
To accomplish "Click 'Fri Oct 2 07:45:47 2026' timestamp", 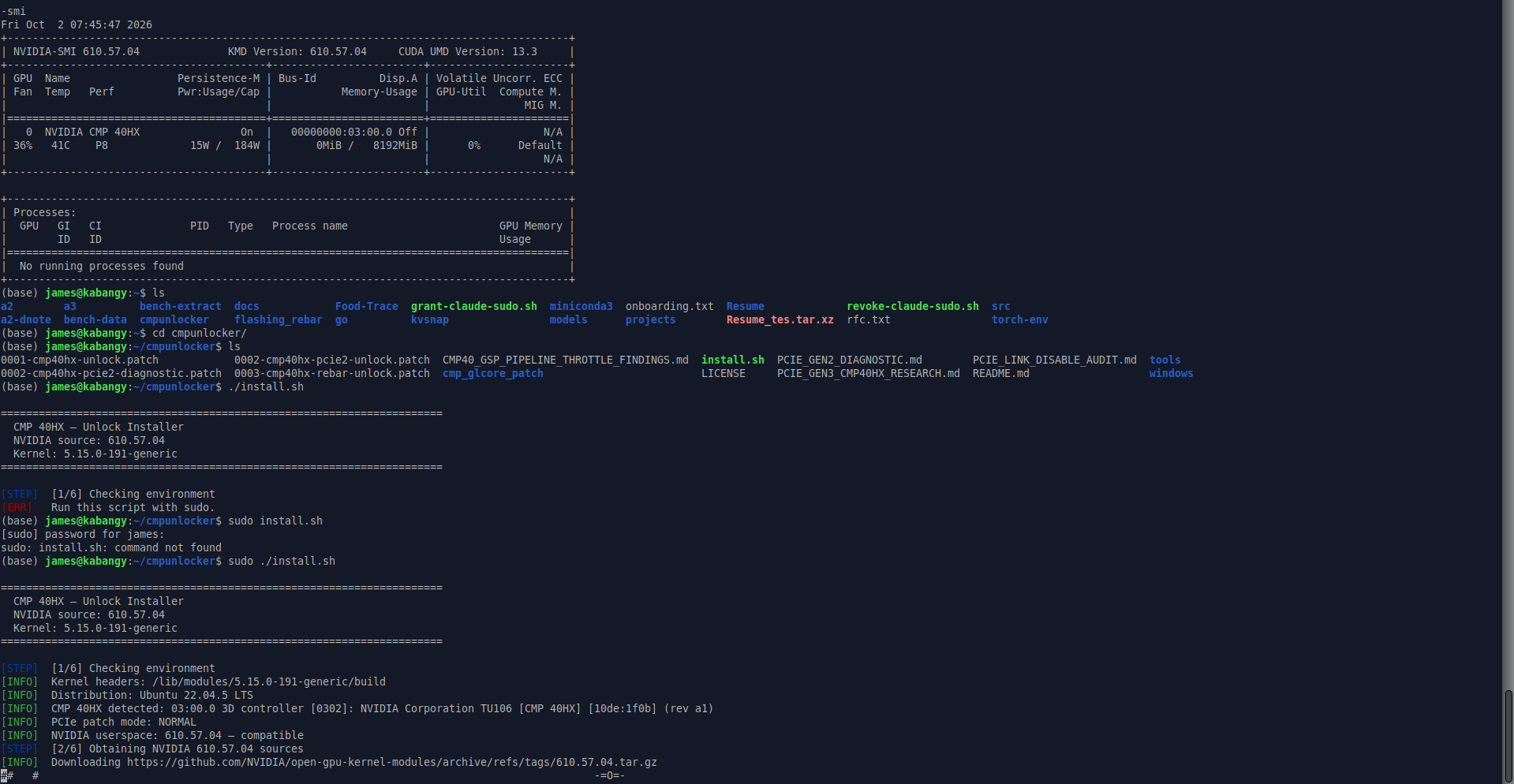I will [77, 24].
